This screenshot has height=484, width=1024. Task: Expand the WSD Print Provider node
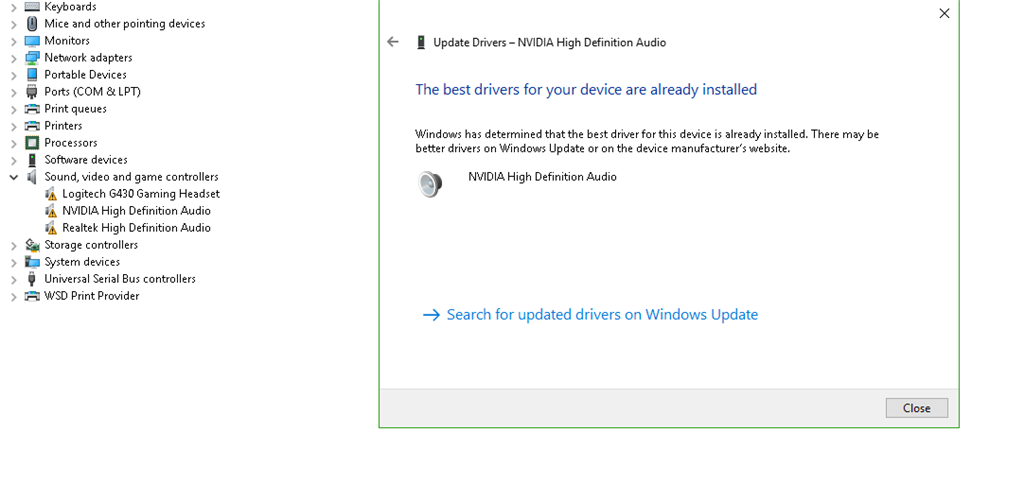(14, 297)
